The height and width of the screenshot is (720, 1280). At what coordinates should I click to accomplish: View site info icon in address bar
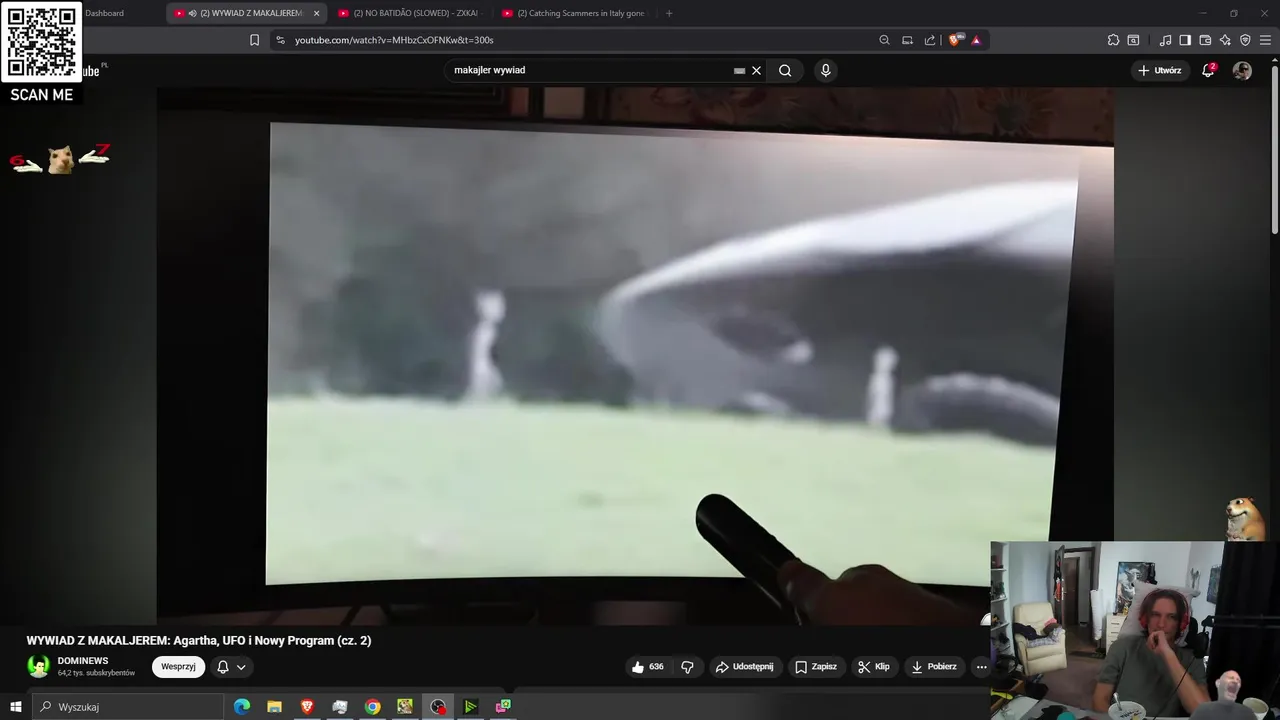point(280,40)
